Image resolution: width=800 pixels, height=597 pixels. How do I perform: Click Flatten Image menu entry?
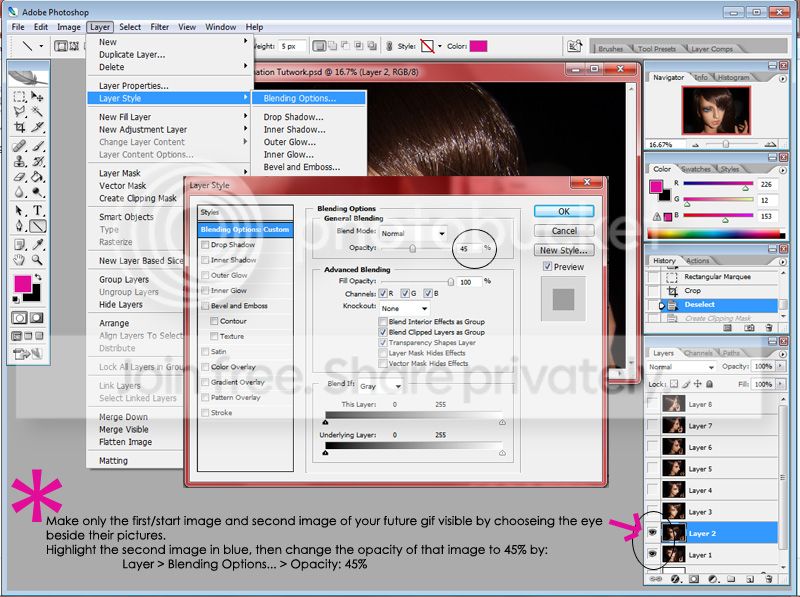[126, 442]
